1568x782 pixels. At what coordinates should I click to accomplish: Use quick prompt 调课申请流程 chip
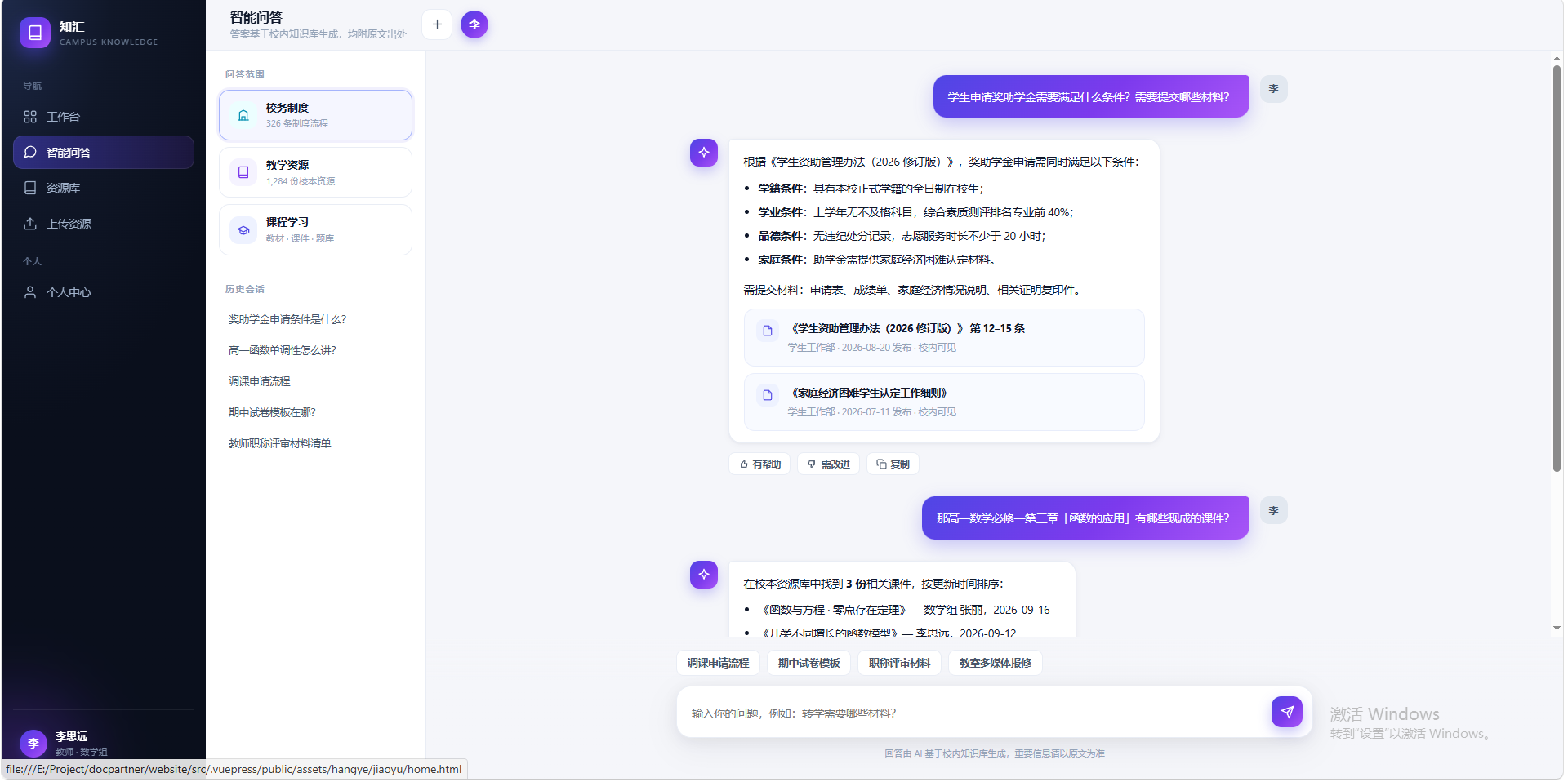718,663
